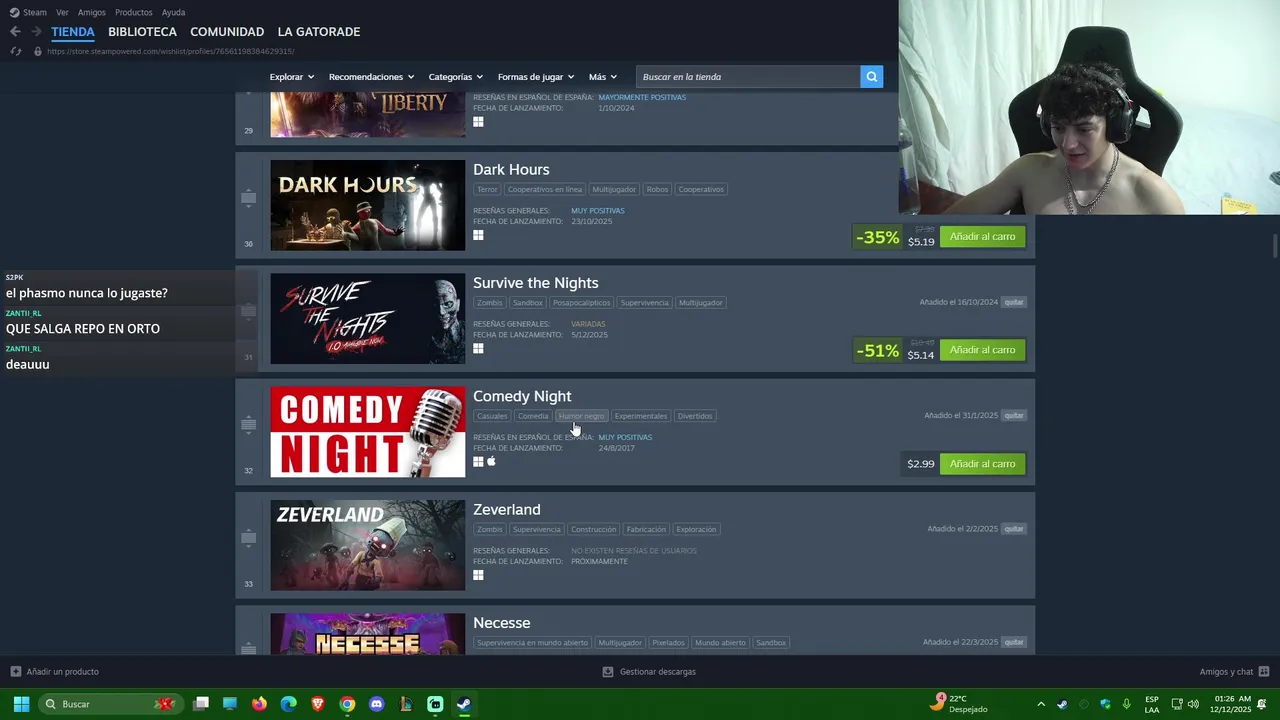Expand the Más dropdown
Screen dimensions: 1280x720
click(602, 77)
